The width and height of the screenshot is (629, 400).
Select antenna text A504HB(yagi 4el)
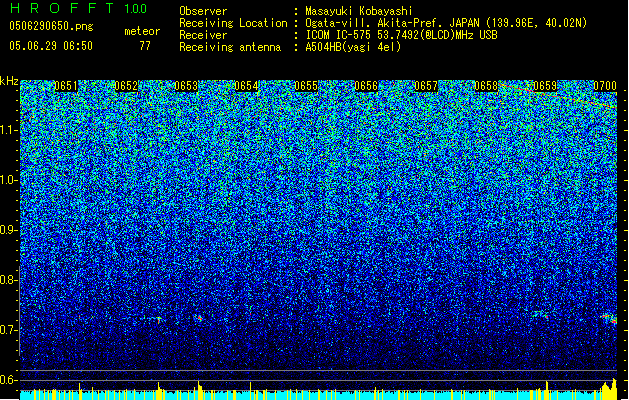[x=353, y=47]
